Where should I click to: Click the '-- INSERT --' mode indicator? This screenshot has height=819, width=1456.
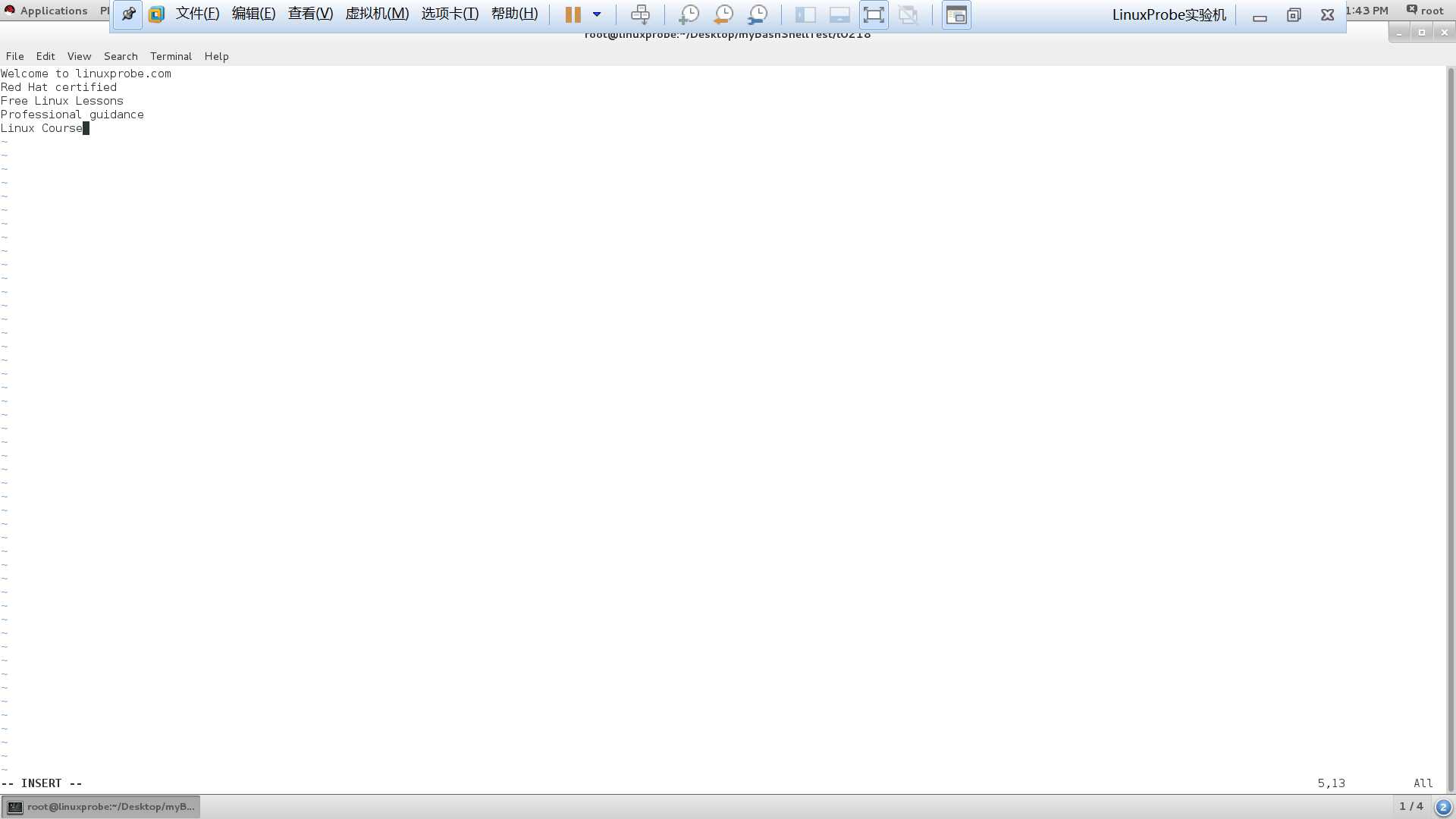point(42,783)
